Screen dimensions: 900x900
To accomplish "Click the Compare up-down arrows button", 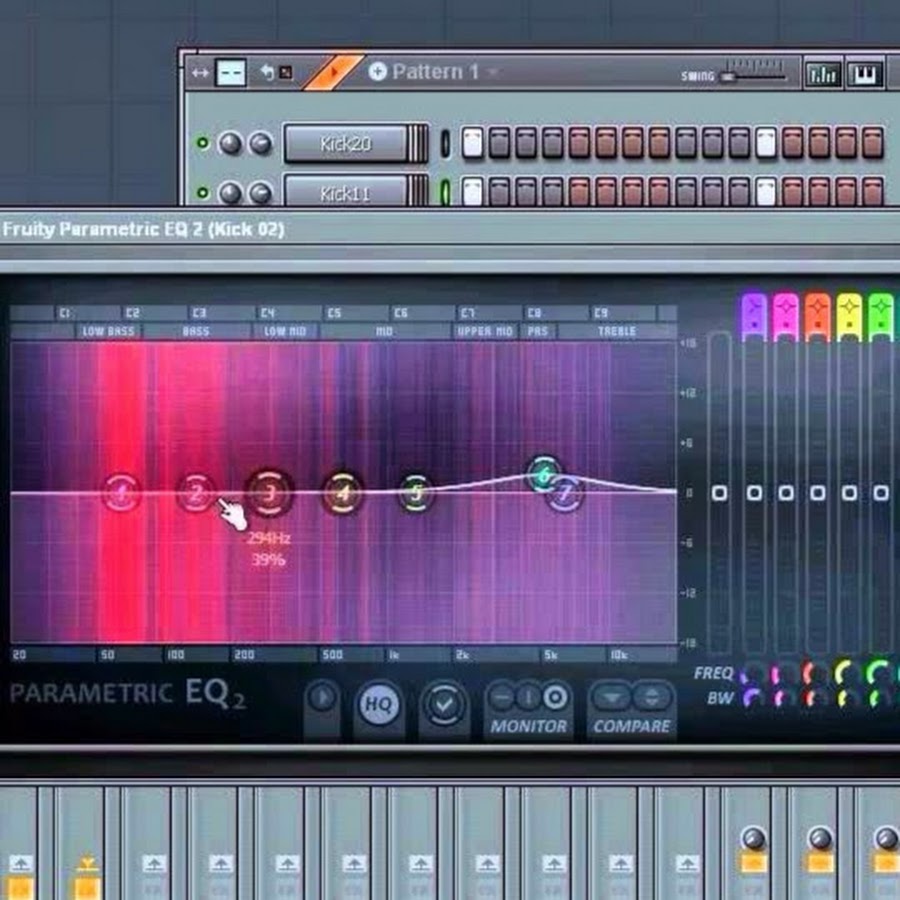I will click(x=651, y=697).
